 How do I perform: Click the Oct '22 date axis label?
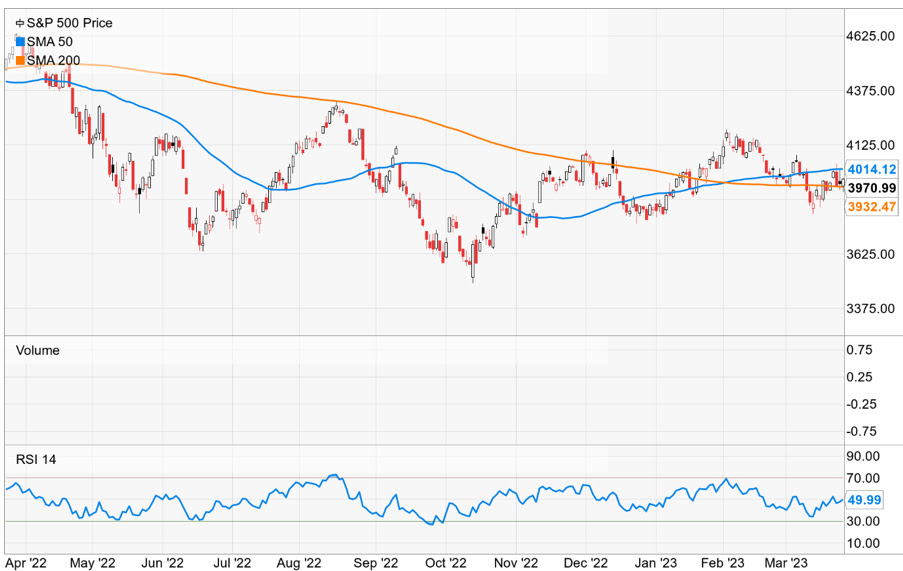(x=445, y=563)
